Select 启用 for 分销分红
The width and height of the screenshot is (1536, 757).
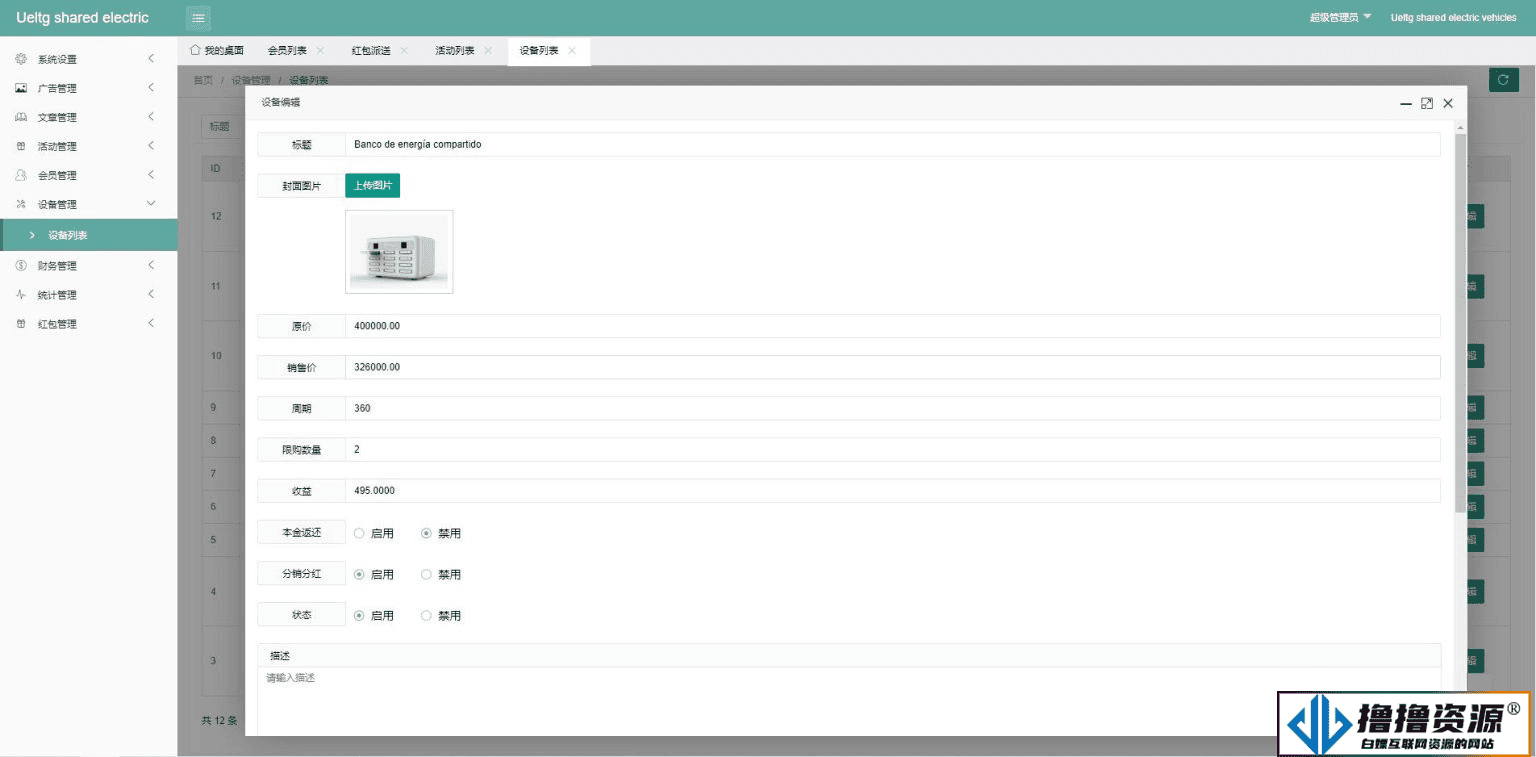point(374,574)
